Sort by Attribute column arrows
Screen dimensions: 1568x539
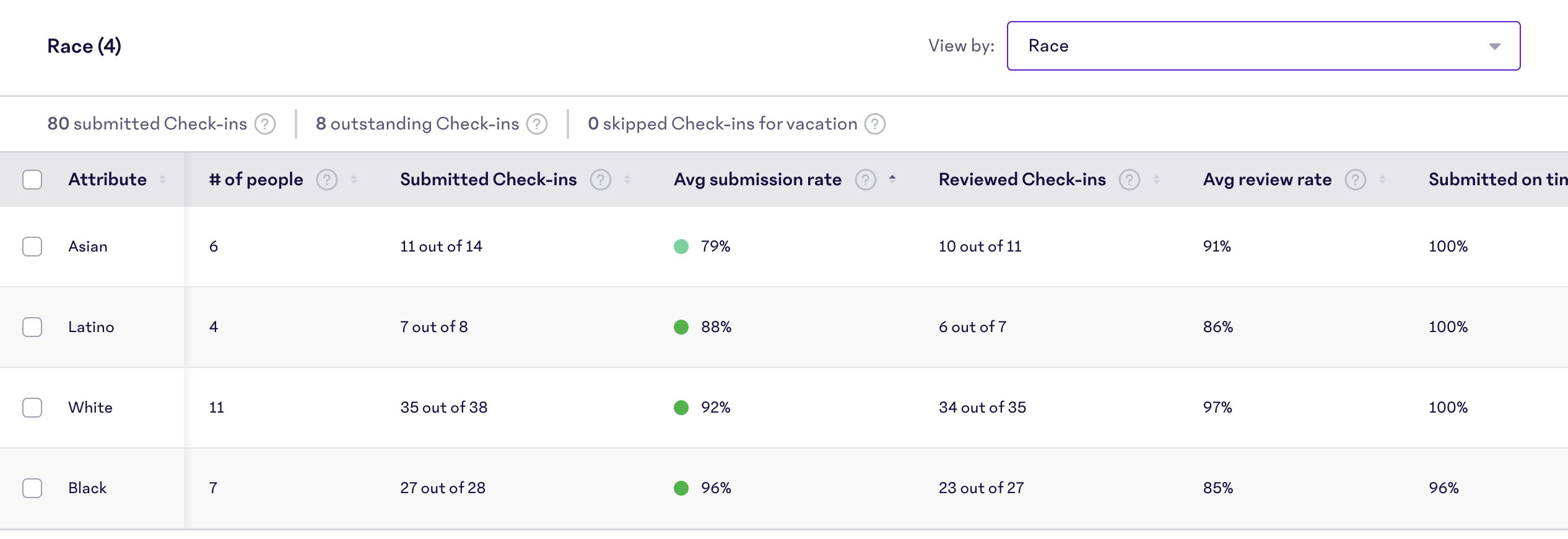pyautogui.click(x=162, y=180)
